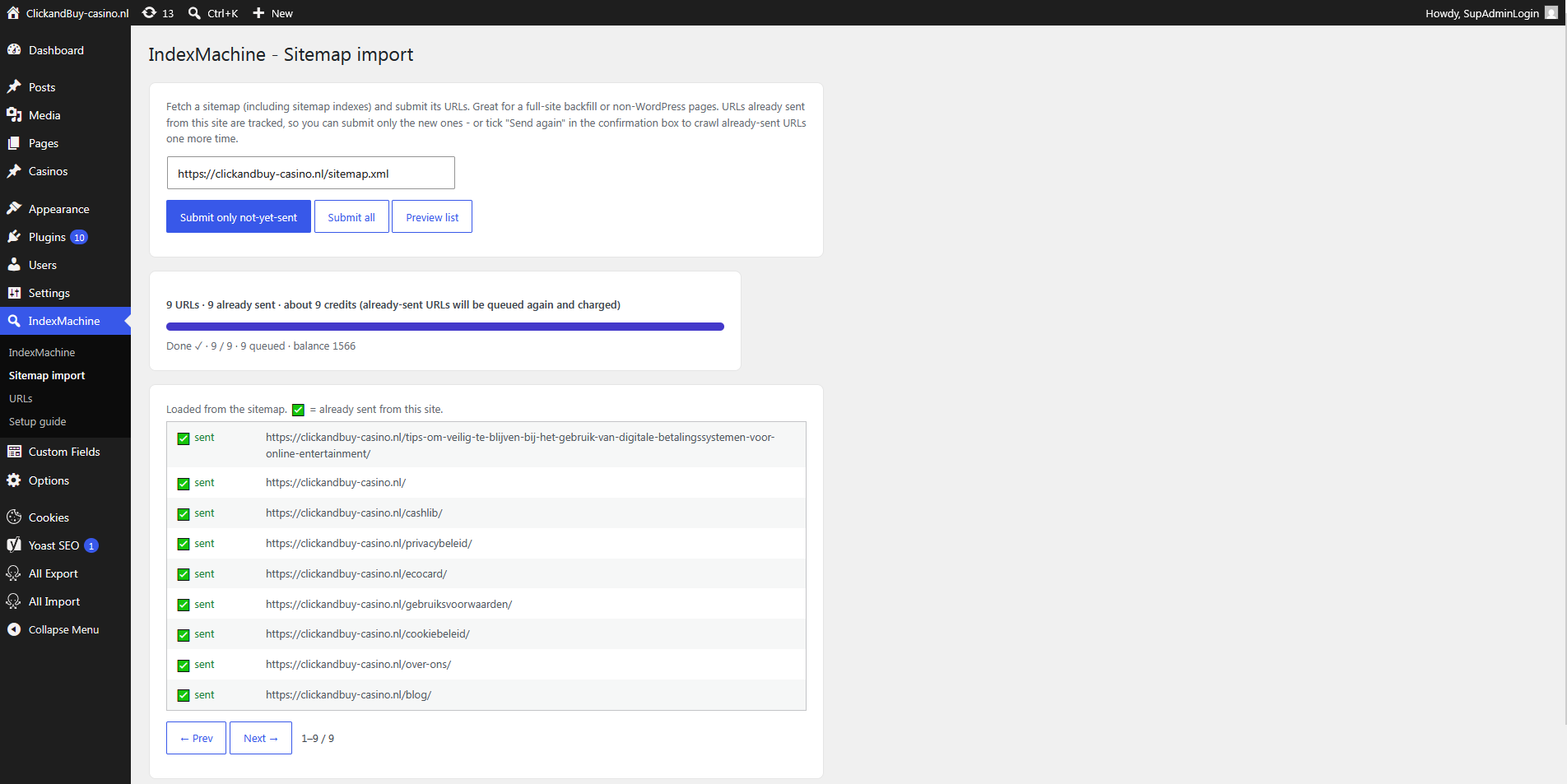Toggle the checkbox for the blog row
Screen dimensions: 1567x784
pyautogui.click(x=184, y=696)
